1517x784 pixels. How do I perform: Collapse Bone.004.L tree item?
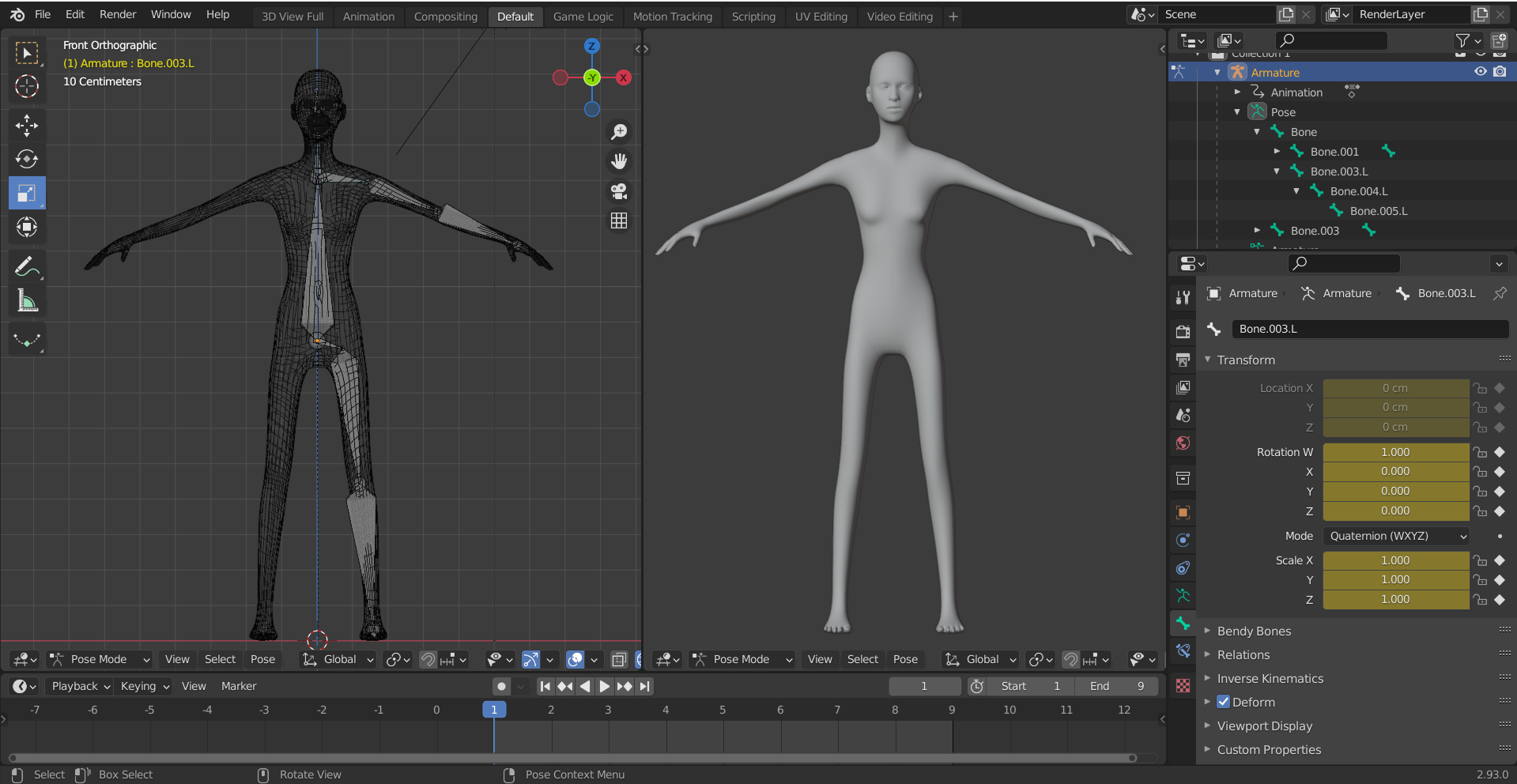point(1296,190)
